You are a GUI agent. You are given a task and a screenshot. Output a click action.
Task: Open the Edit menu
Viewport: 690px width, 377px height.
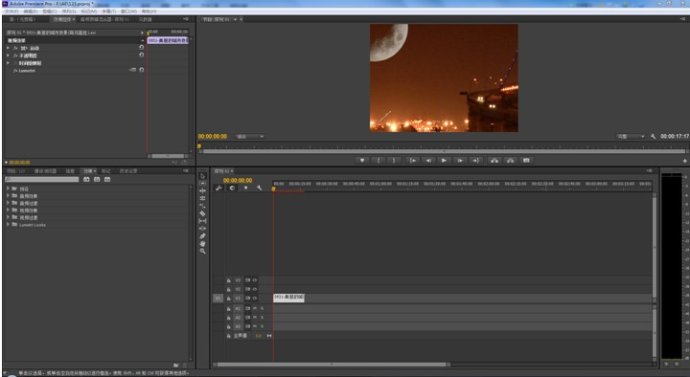(x=30, y=11)
